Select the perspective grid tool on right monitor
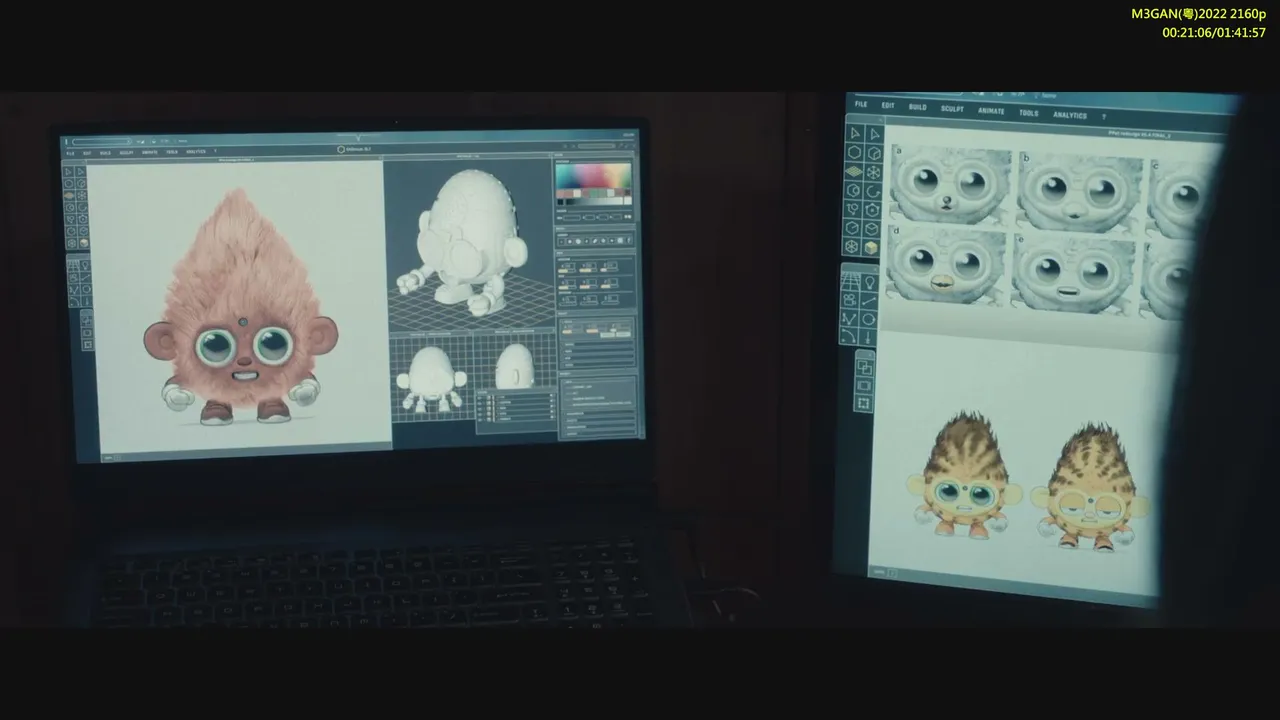Screen dimensions: 1280x720 click(x=850, y=282)
